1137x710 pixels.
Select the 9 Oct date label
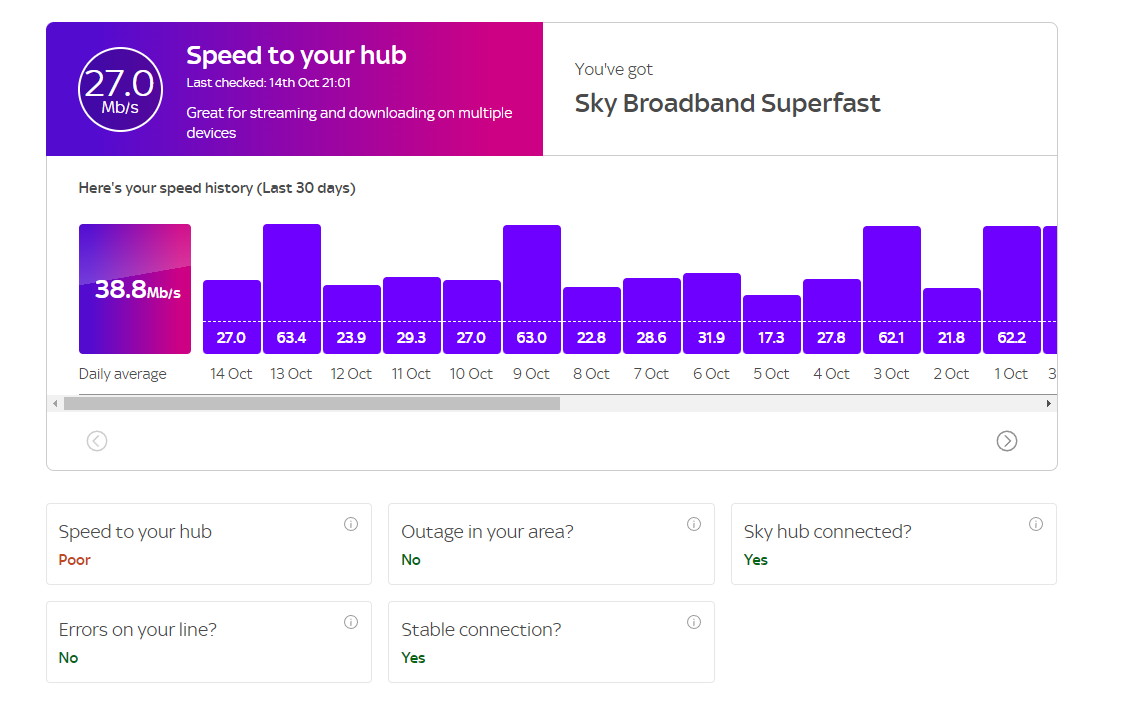tap(531, 373)
